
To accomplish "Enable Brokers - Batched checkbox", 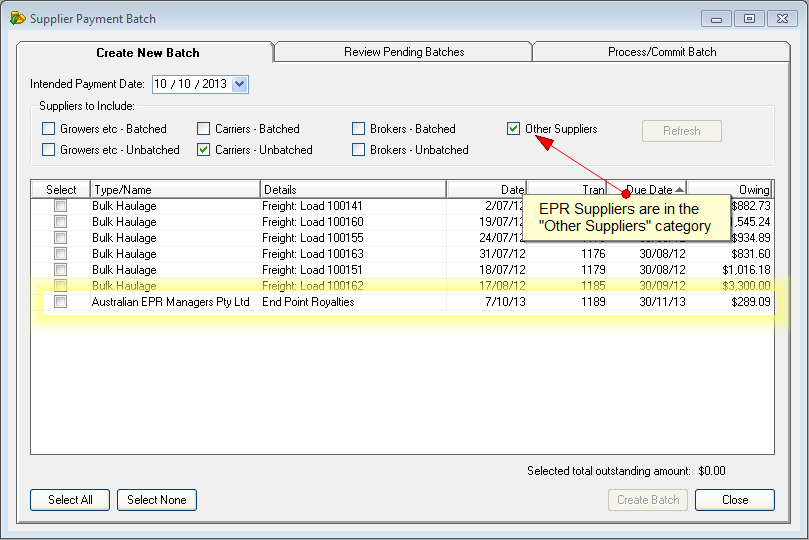I will point(359,129).
